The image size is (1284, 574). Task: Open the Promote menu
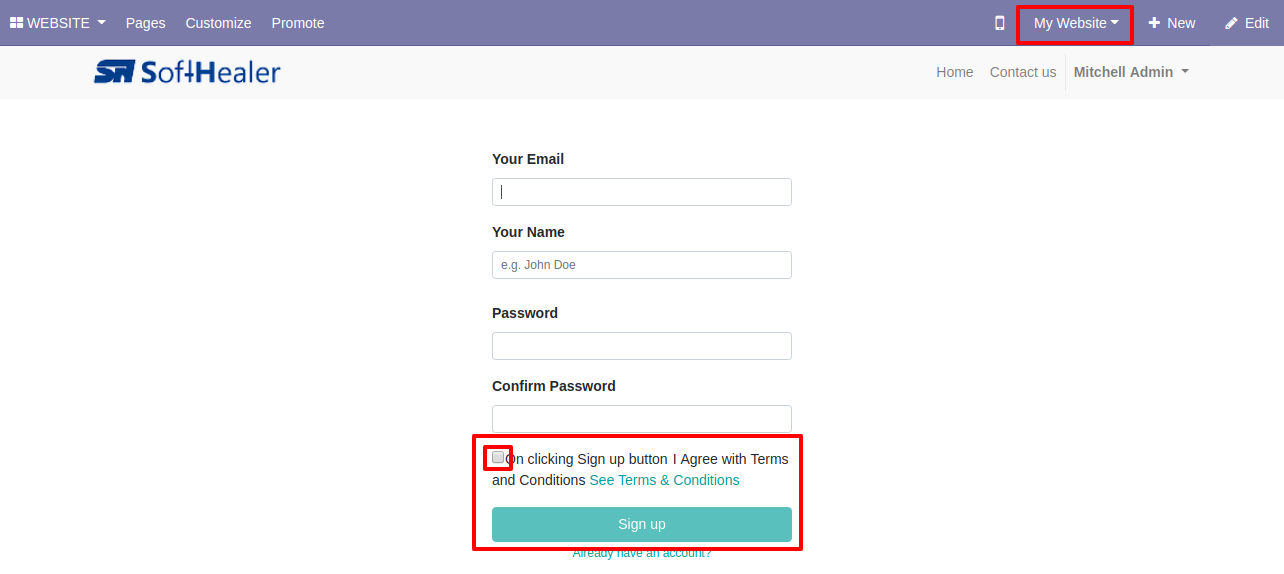coord(298,23)
